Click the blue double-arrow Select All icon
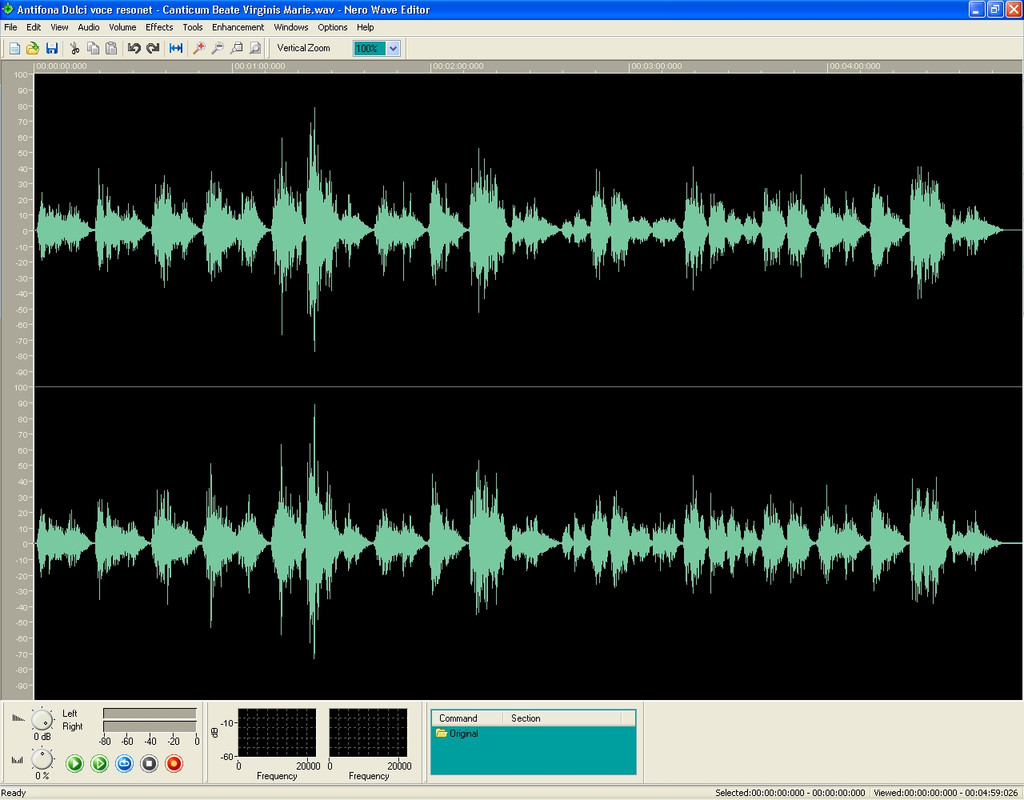The image size is (1024, 800). tap(176, 48)
